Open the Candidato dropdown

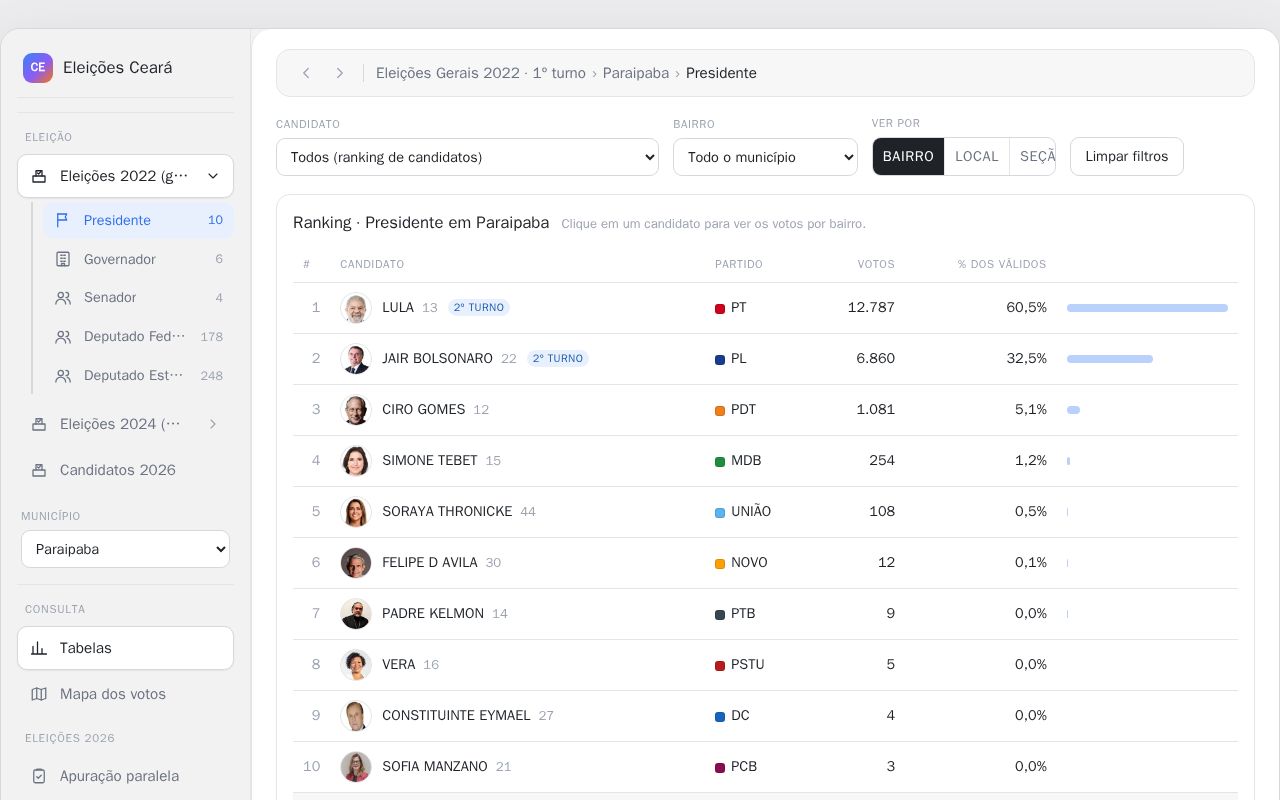[467, 157]
